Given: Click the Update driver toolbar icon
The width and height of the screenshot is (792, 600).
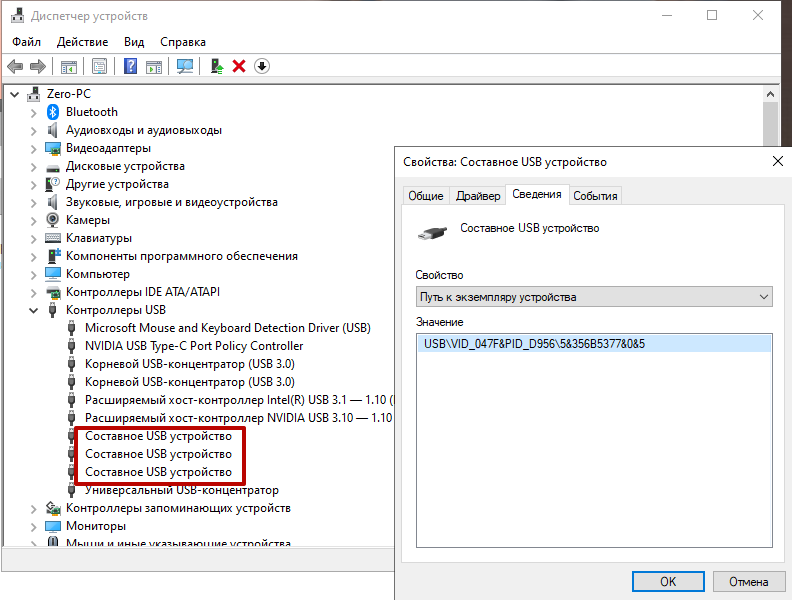Looking at the screenshot, I should click(217, 66).
